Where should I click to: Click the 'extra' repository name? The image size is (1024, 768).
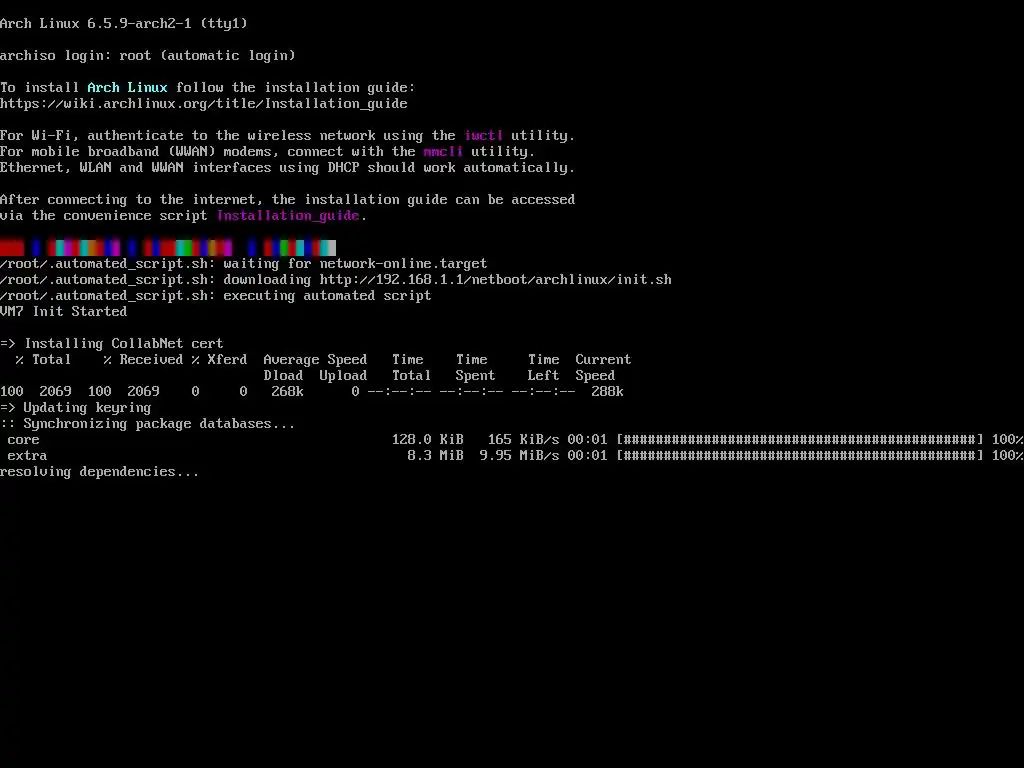click(27, 456)
